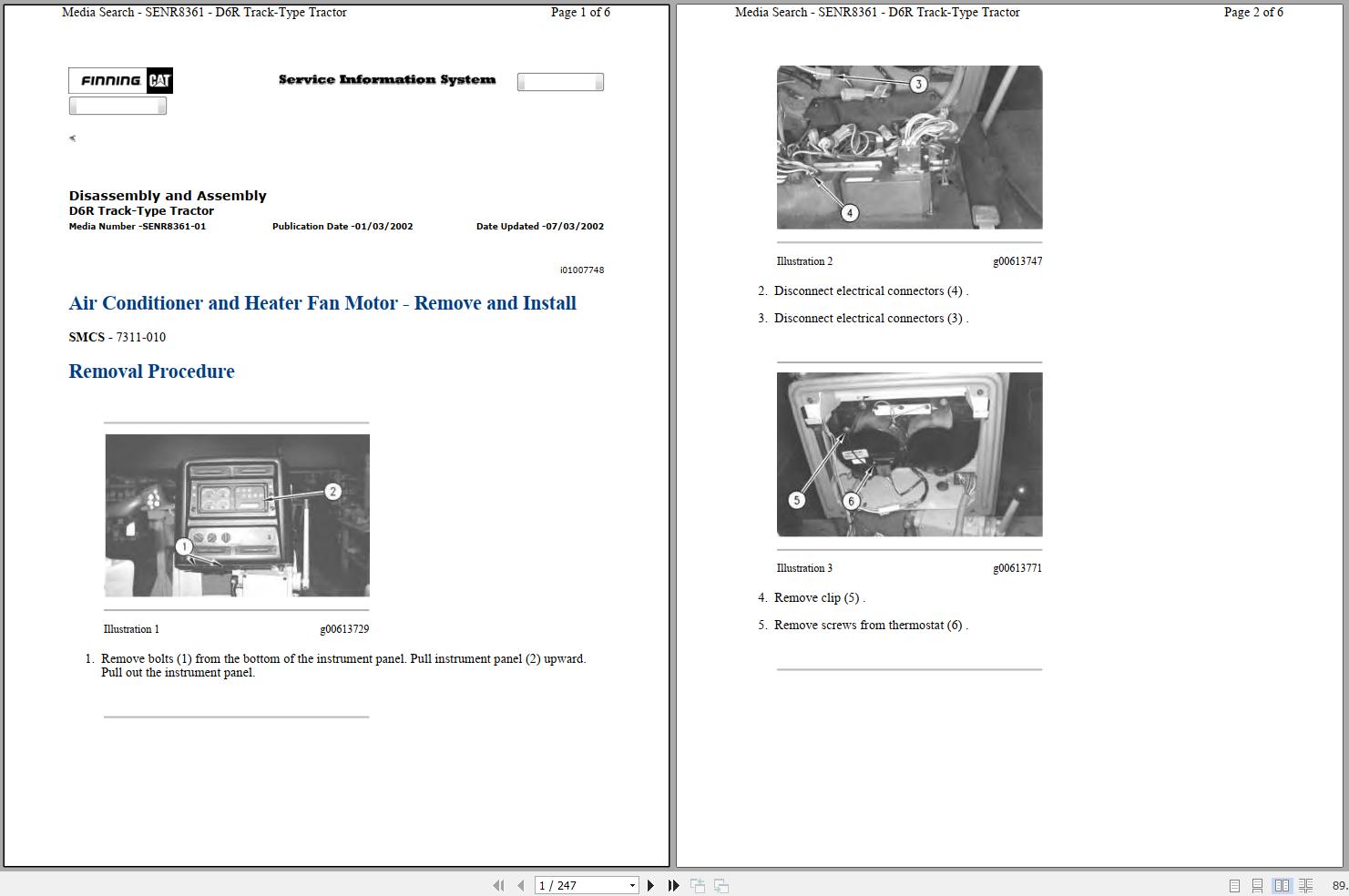Screen dimensions: 1349x896
Task: Go to the next page
Action: pyautogui.click(x=650, y=885)
